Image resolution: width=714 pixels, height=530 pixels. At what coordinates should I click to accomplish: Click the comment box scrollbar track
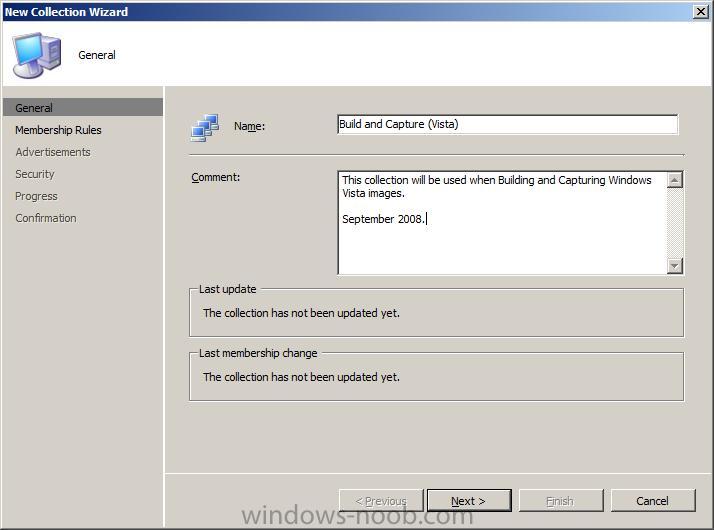tap(674, 223)
